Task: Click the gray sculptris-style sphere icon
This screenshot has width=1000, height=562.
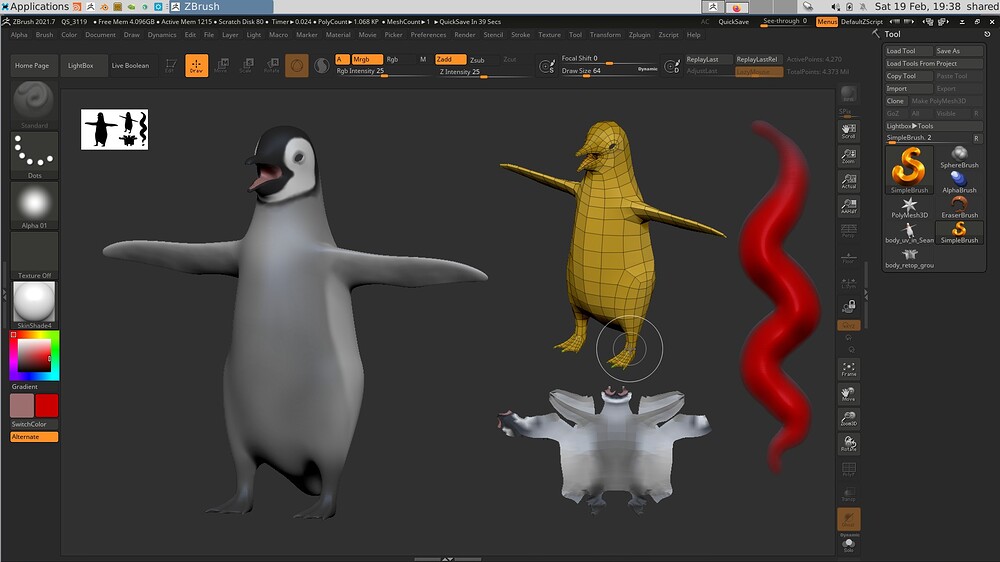Action: click(322, 65)
